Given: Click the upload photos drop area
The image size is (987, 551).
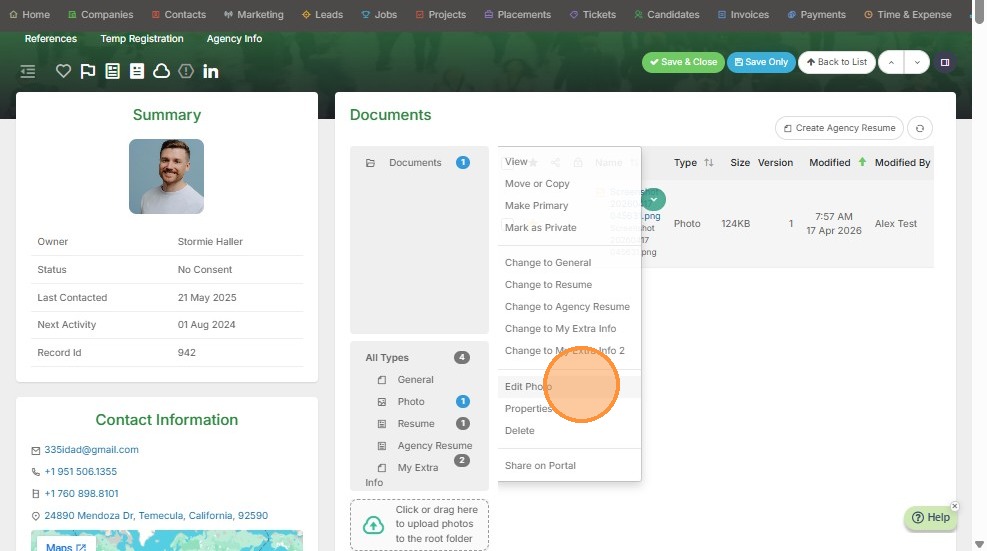Looking at the screenshot, I should [419, 524].
